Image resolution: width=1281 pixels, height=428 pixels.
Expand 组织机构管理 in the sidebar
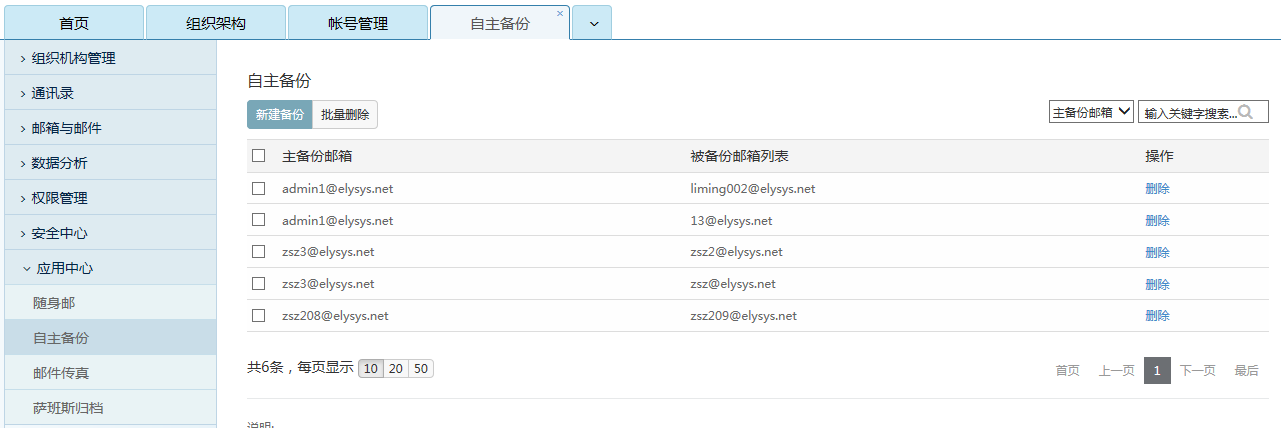73,58
